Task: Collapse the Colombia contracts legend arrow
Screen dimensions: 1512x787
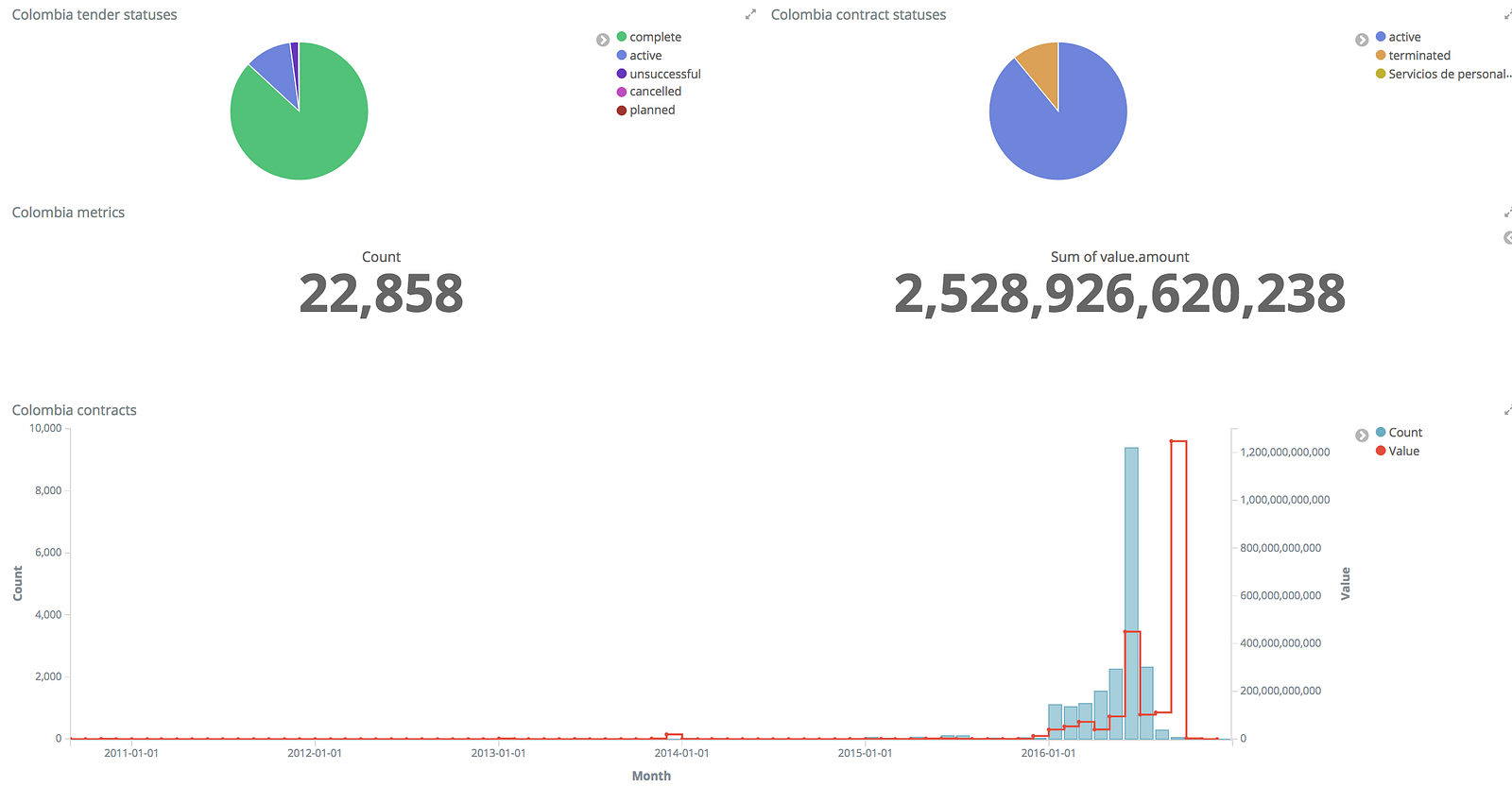Action: click(1362, 436)
